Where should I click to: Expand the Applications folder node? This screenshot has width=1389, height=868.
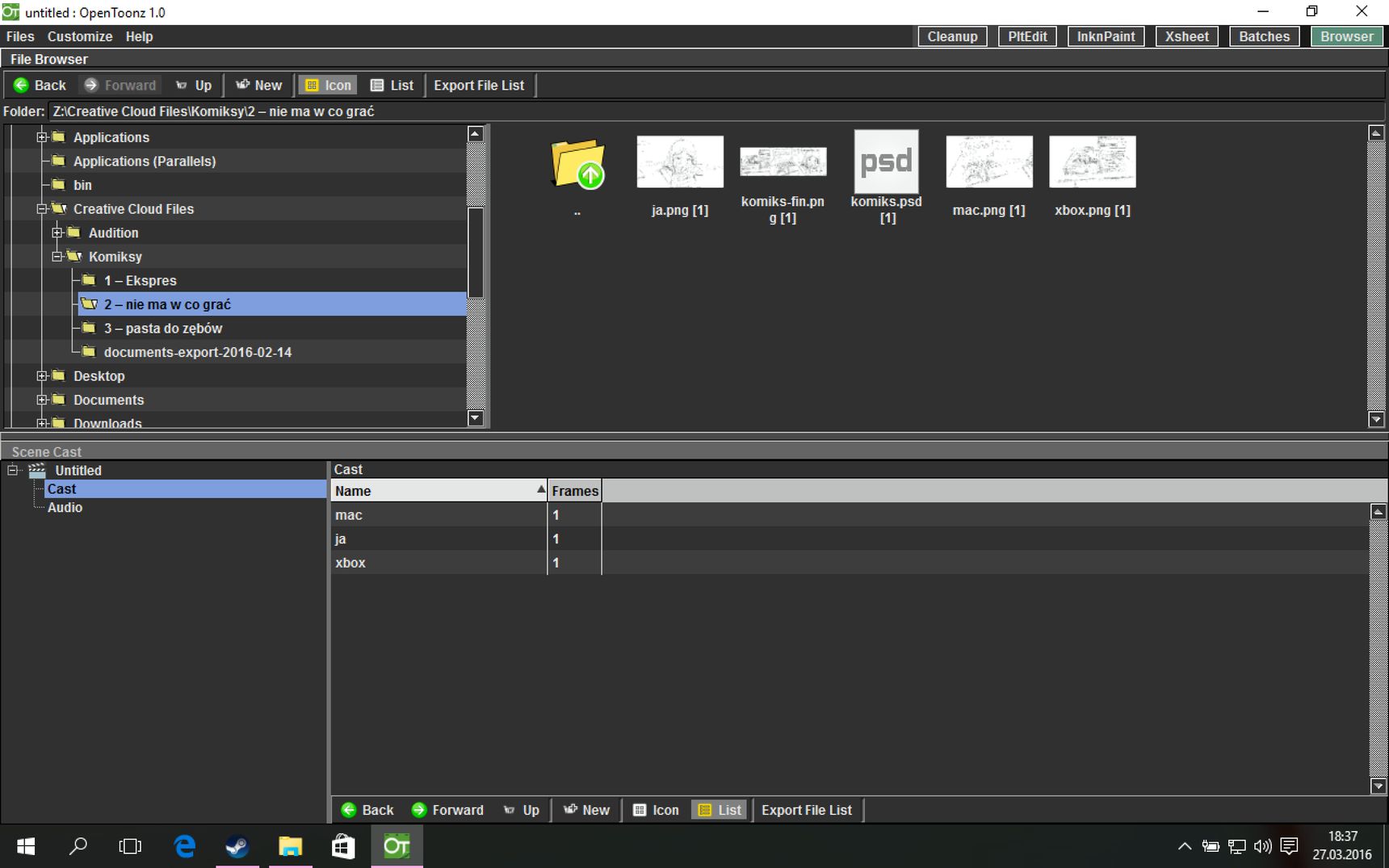(42, 137)
